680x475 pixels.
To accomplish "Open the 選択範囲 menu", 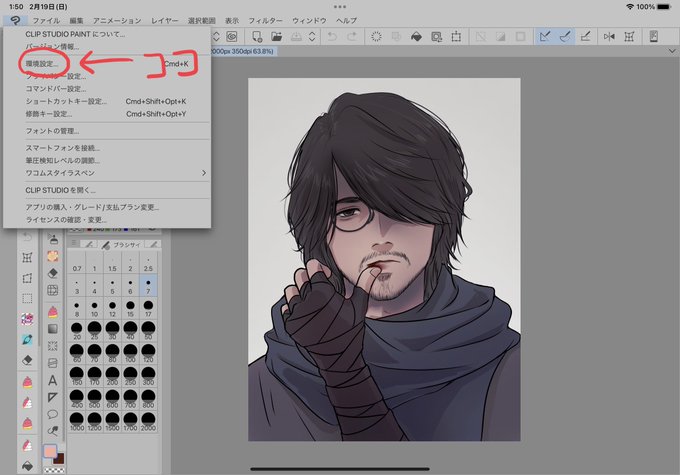I will (202, 20).
